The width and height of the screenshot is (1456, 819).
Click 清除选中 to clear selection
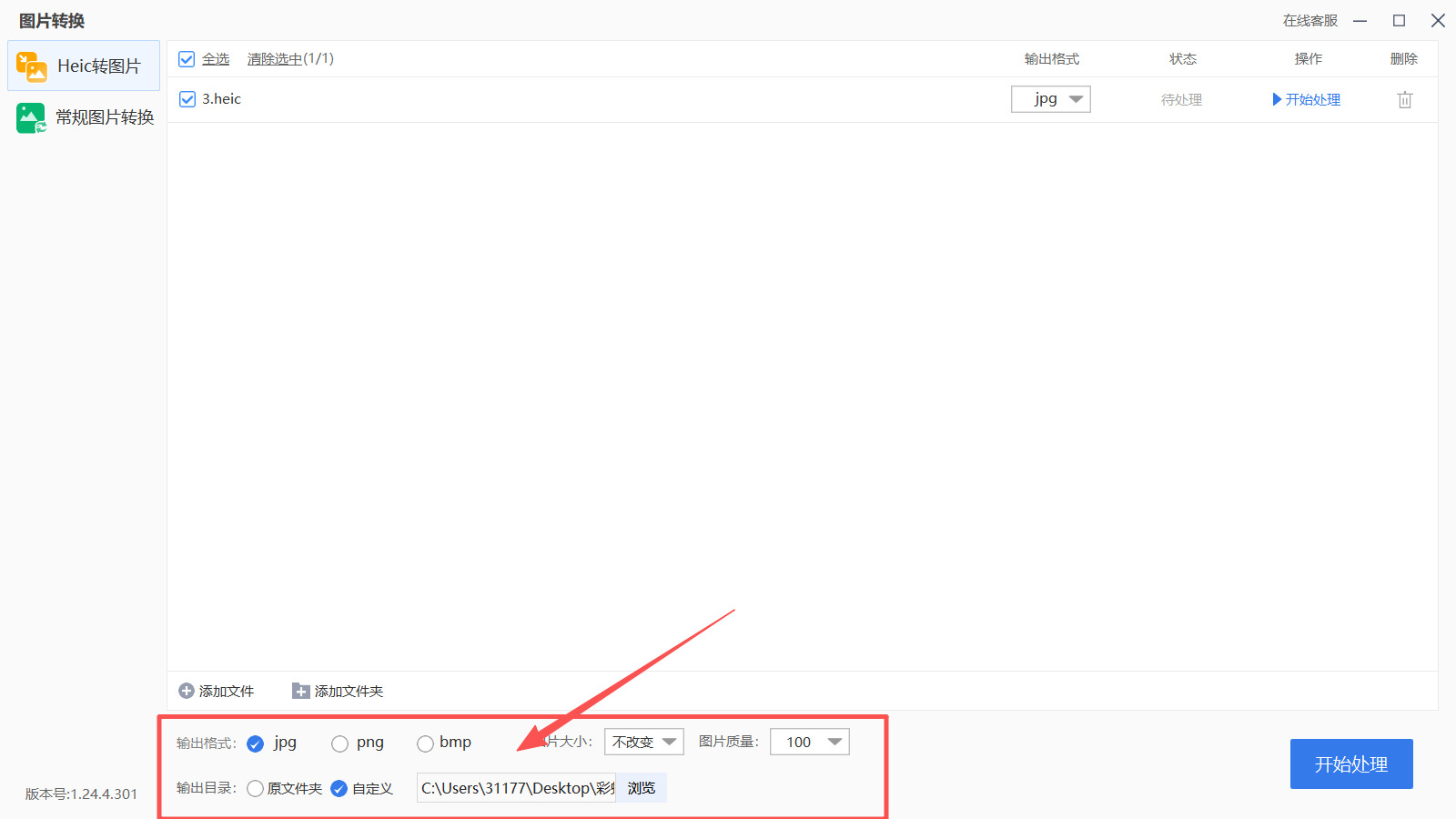tap(275, 59)
